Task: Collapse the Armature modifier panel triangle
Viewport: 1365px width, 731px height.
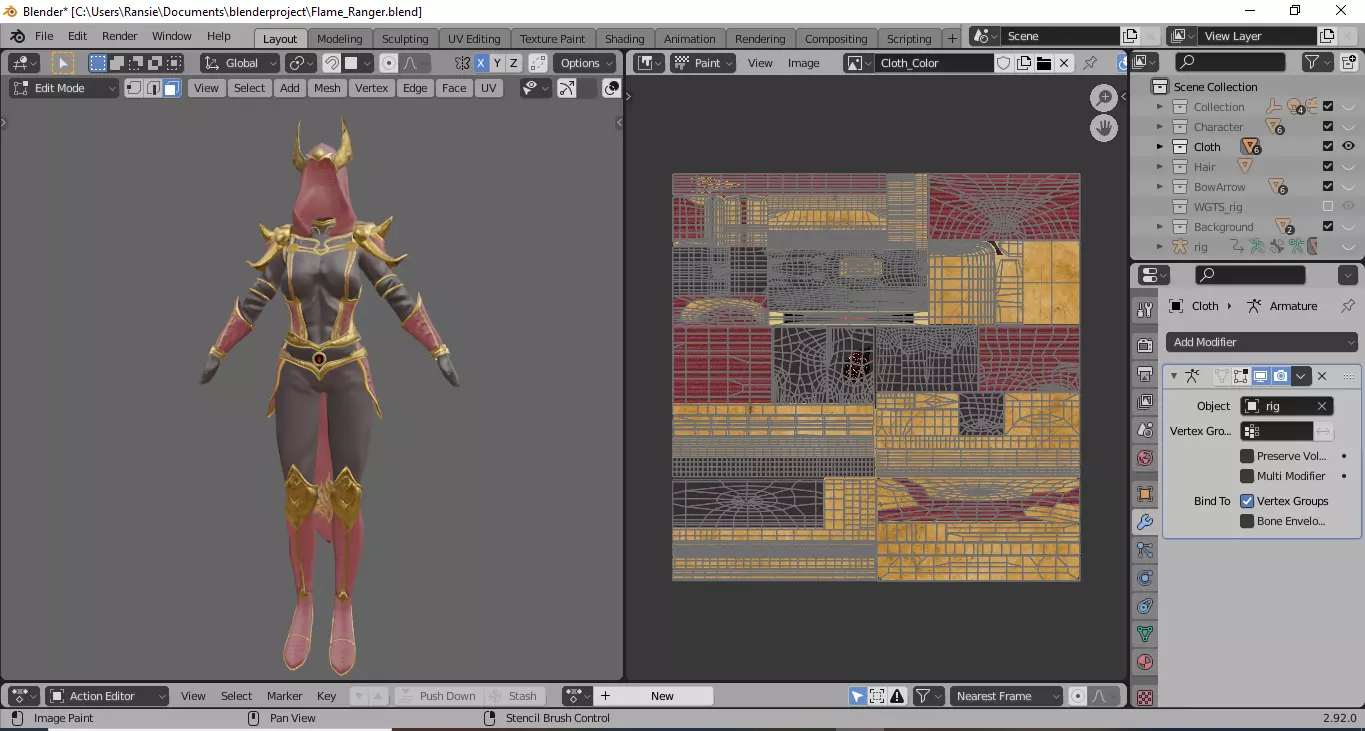Action: click(1174, 376)
